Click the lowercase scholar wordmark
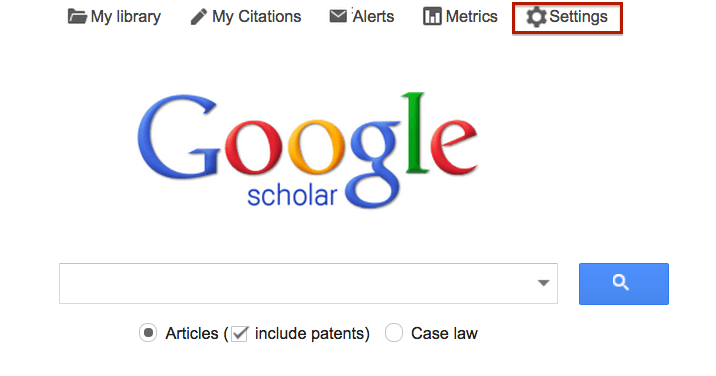This screenshot has height=376, width=716. click(292, 196)
